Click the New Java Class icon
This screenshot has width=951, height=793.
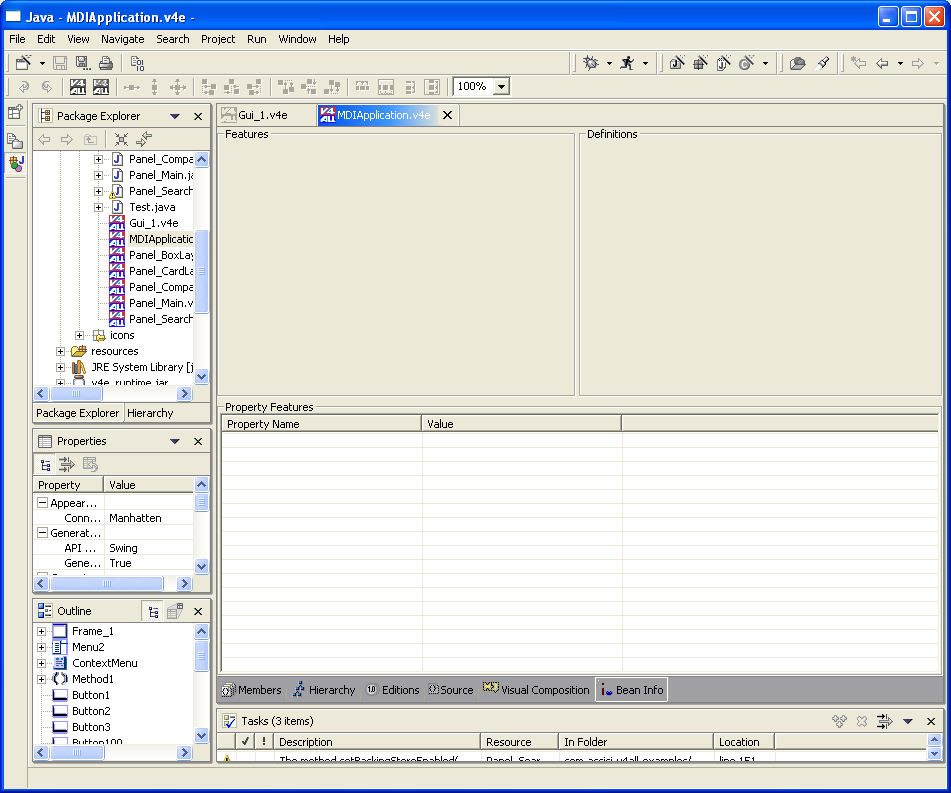pos(746,63)
